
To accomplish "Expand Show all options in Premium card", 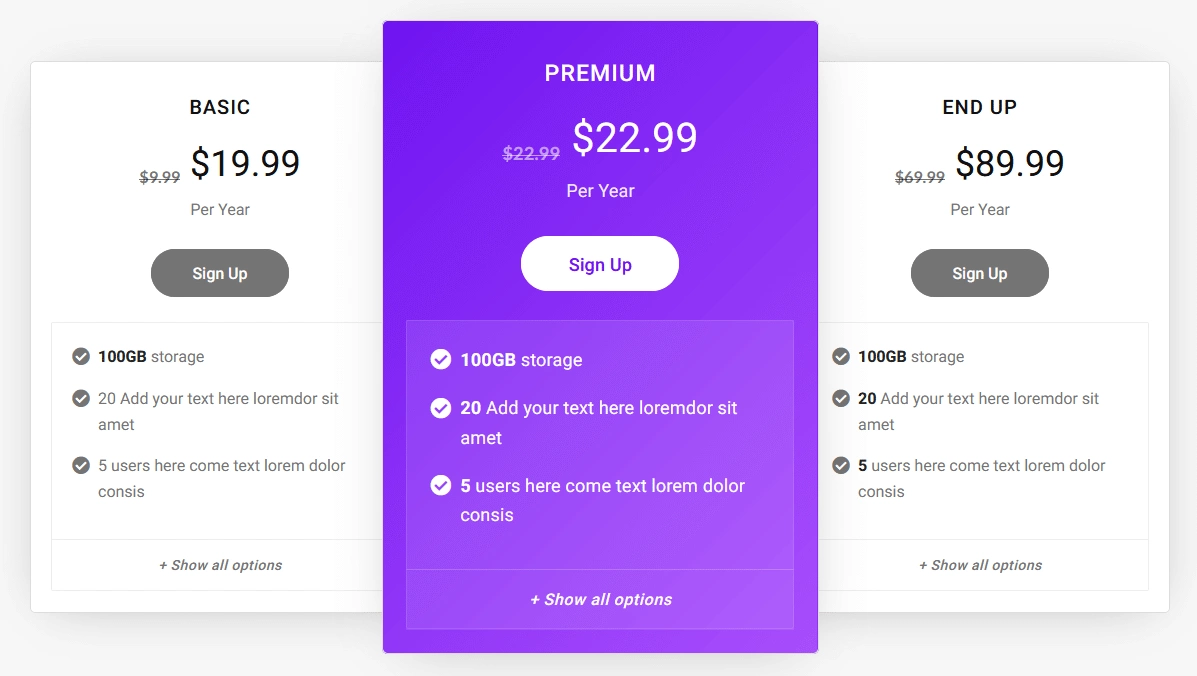I will 600,600.
